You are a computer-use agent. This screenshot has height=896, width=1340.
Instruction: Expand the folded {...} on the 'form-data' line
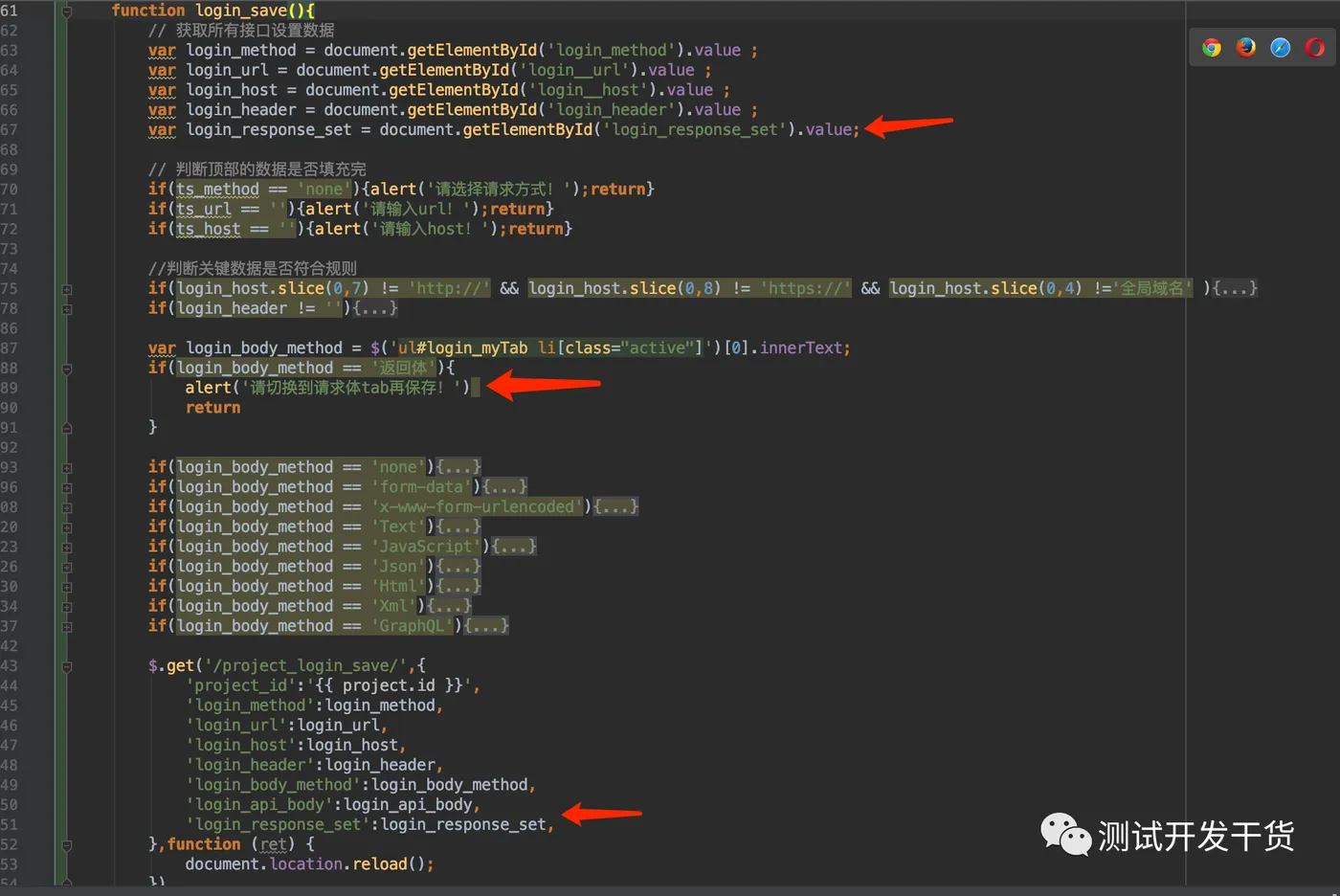[504, 487]
